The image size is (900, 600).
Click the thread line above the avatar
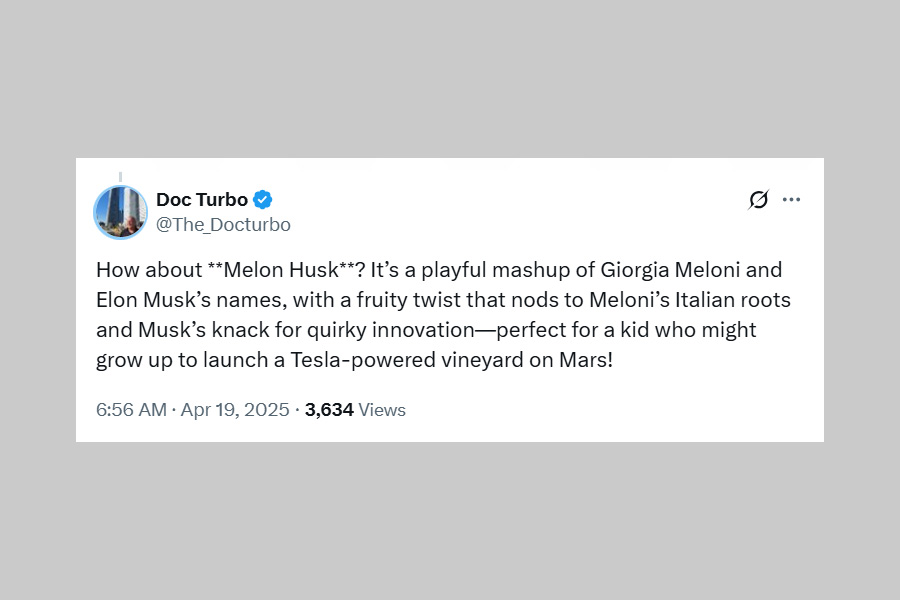(x=121, y=176)
